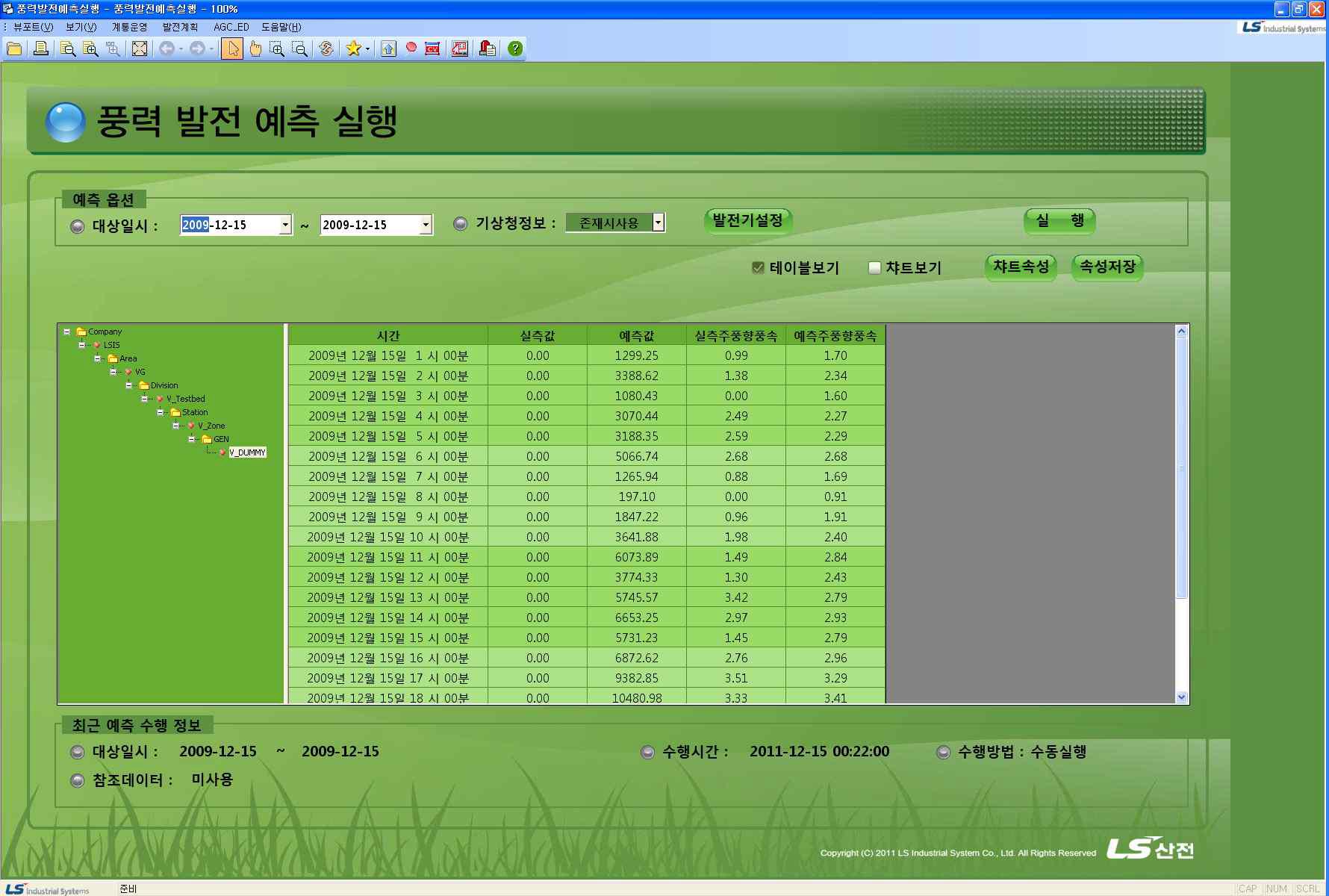Click the home up-arrow toolbar icon
This screenshot has height=896, width=1329.
point(388,49)
